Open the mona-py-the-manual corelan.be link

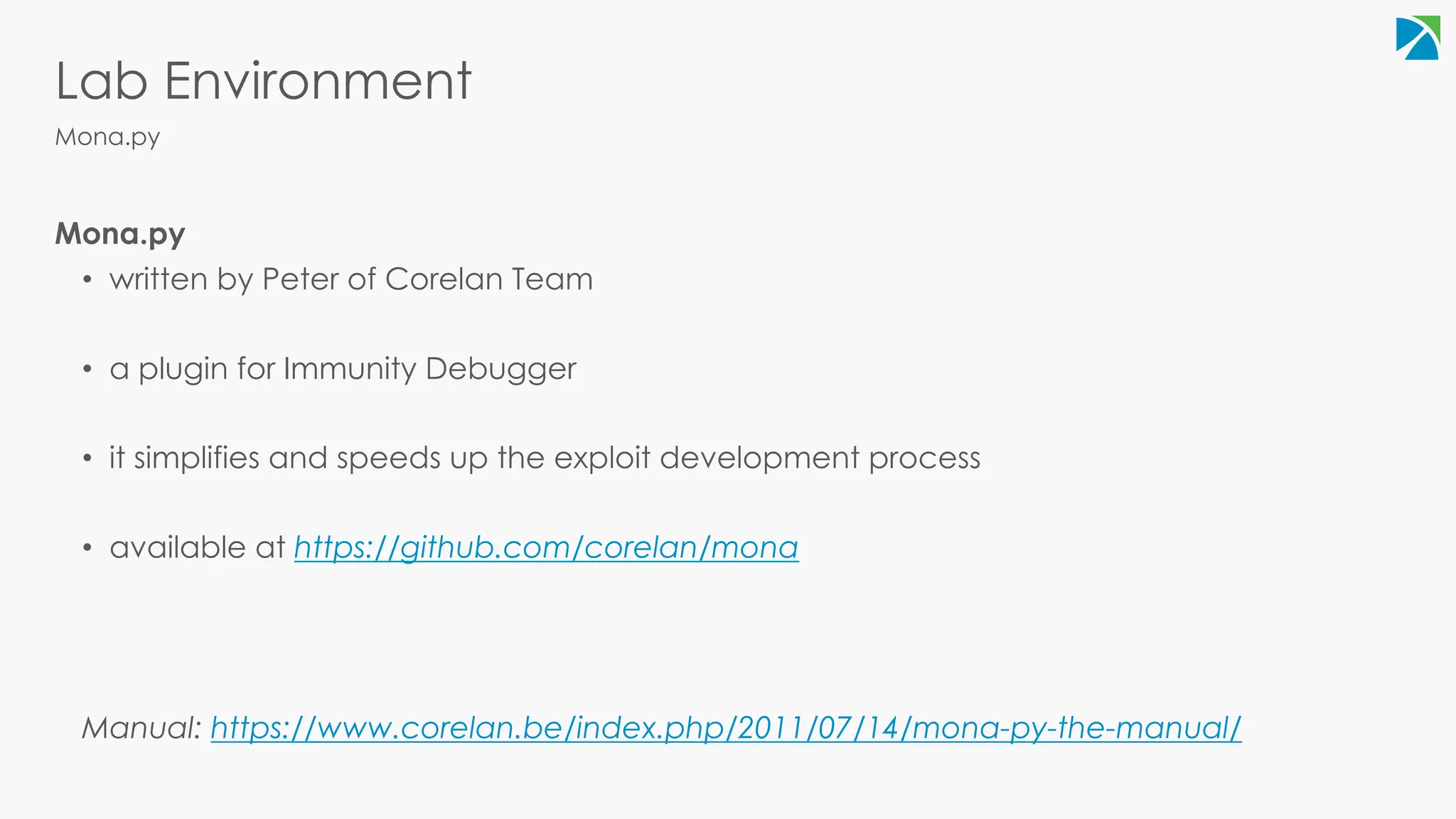[x=726, y=729]
